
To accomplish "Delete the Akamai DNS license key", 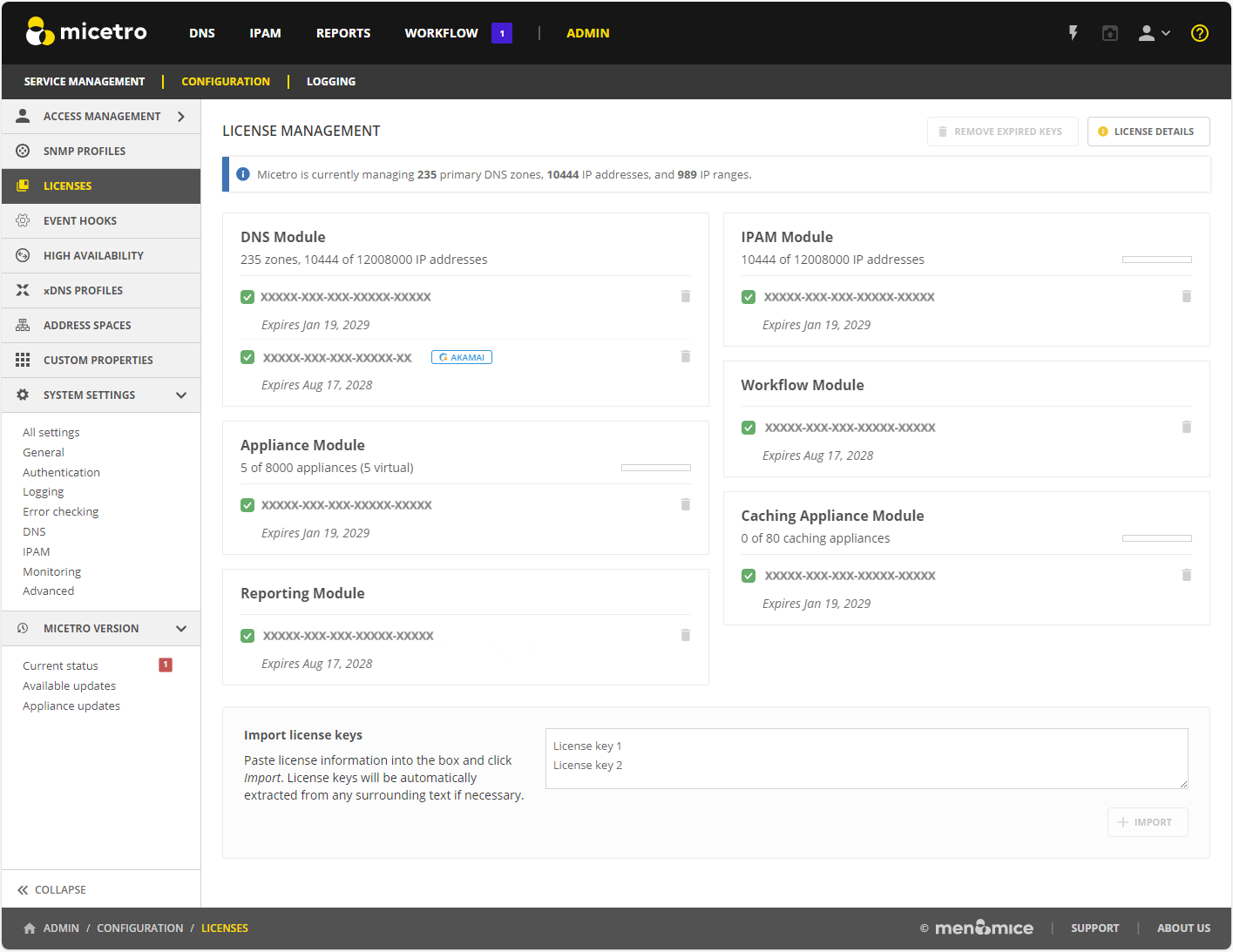I will tap(686, 356).
